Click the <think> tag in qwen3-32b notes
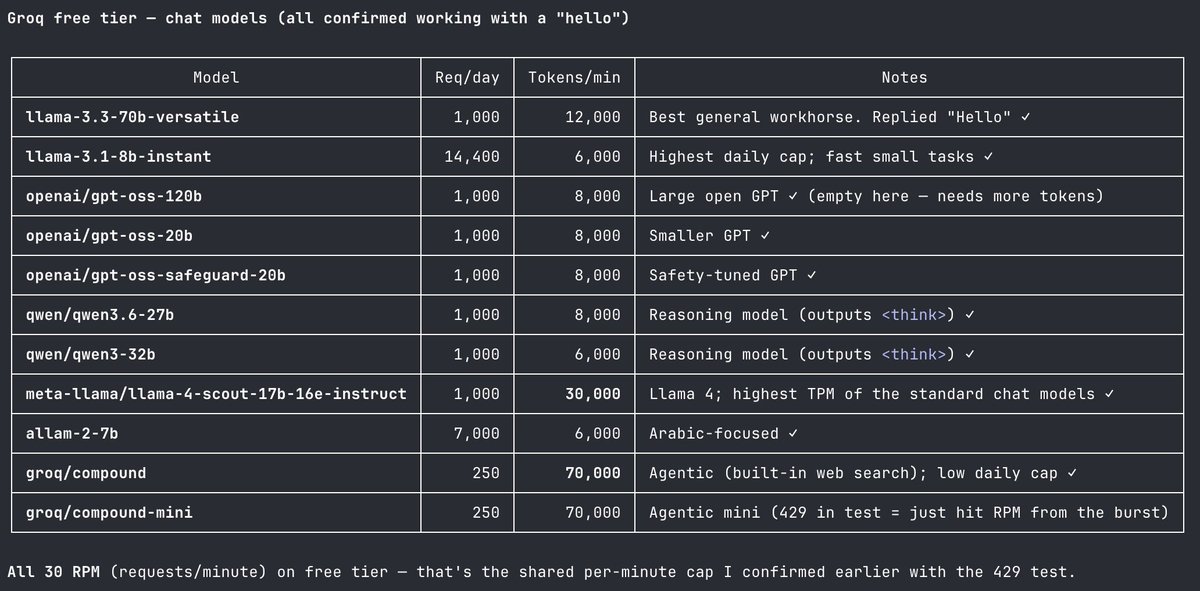Viewport: 1200px width, 591px height. [x=914, y=354]
